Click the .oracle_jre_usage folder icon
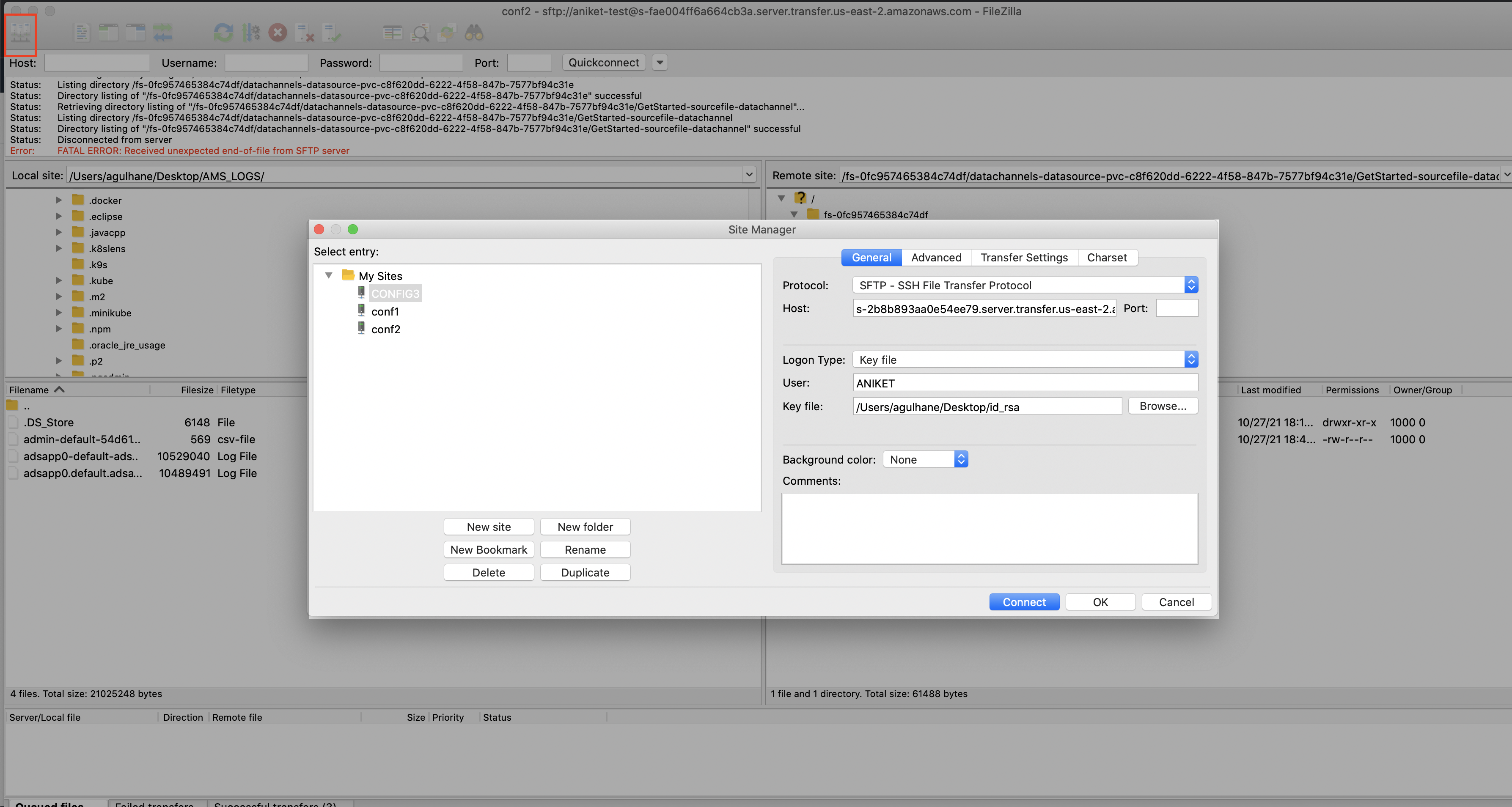The height and width of the screenshot is (807, 1512). 78,345
